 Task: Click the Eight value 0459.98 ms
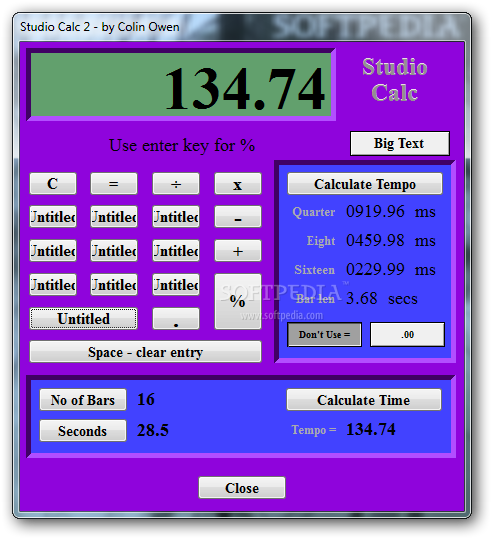pyautogui.click(x=391, y=240)
